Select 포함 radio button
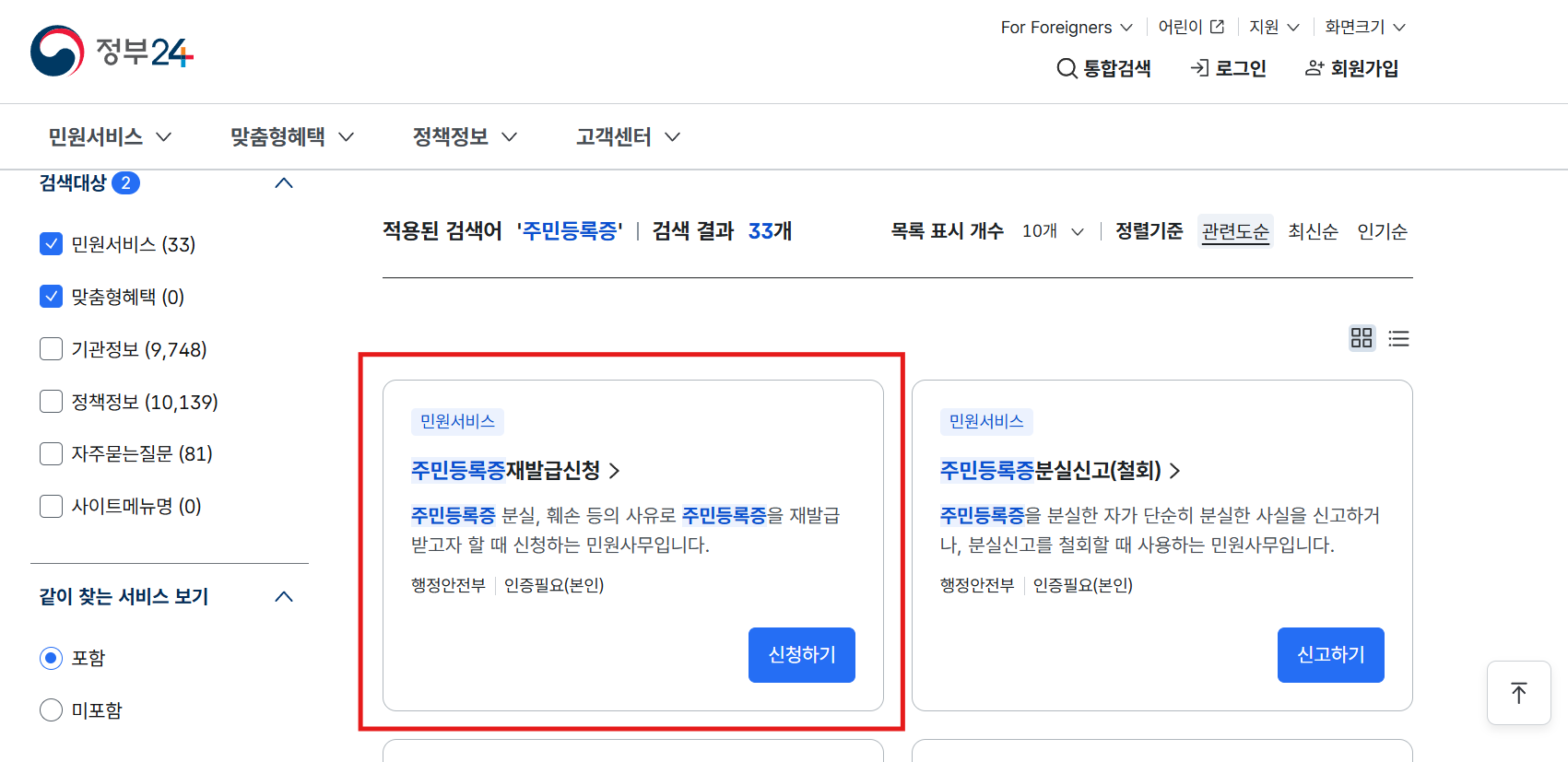This screenshot has width=1568, height=762. click(52, 658)
